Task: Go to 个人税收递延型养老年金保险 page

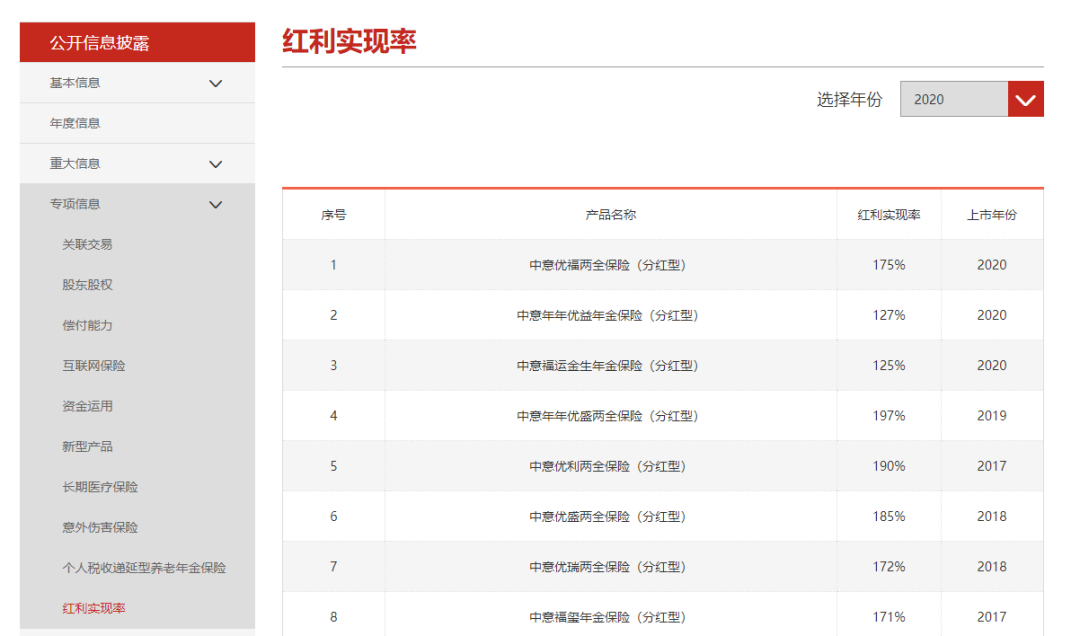Action: pyautogui.click(x=144, y=568)
